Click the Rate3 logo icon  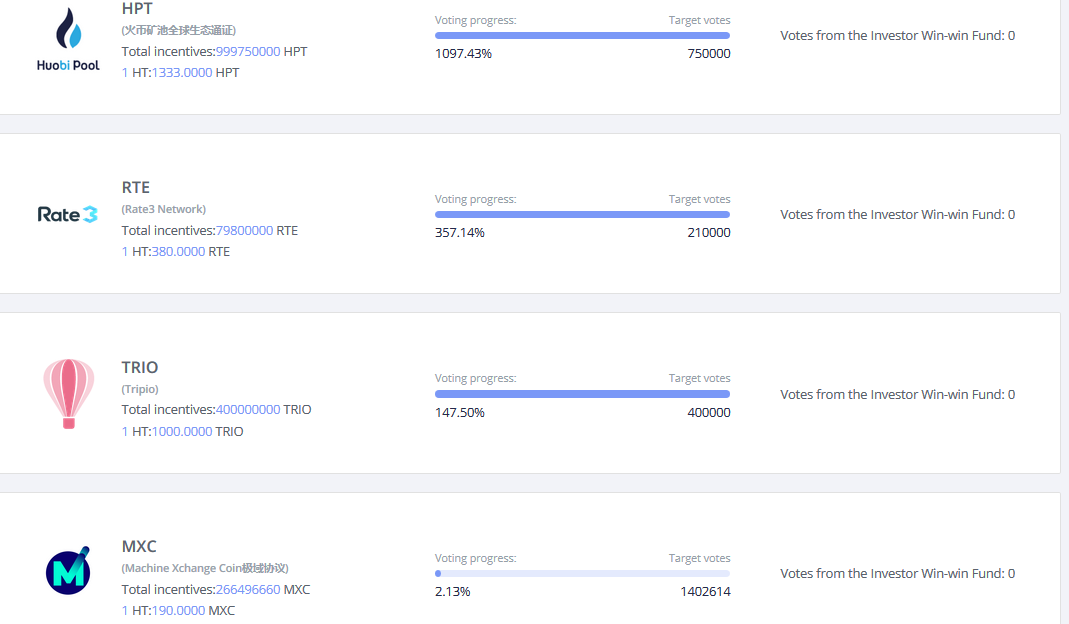pos(67,215)
